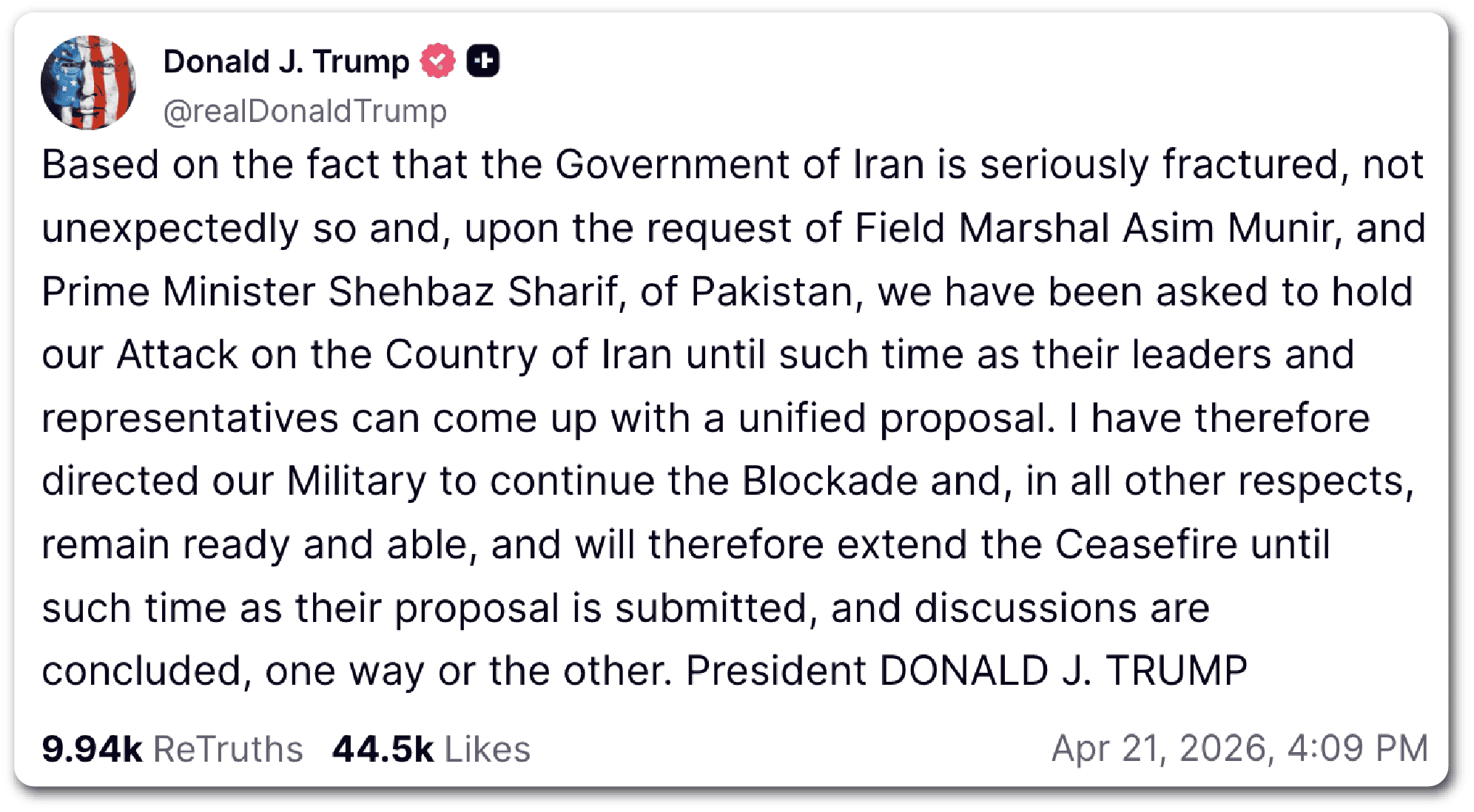The width and height of the screenshot is (1474, 812).
Task: Click the word "Pakistan" in the post
Action: click(x=772, y=291)
